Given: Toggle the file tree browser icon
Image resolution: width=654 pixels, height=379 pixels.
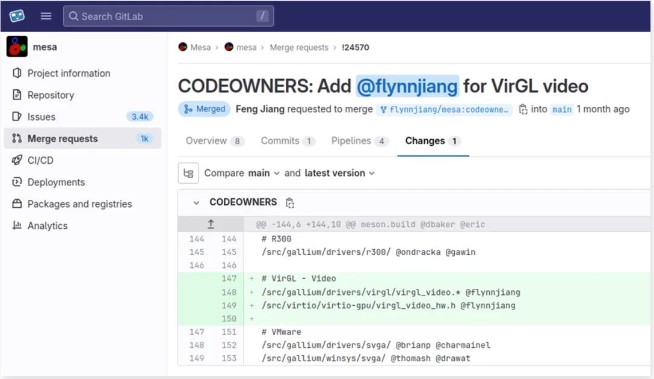Looking at the screenshot, I should (x=188, y=173).
